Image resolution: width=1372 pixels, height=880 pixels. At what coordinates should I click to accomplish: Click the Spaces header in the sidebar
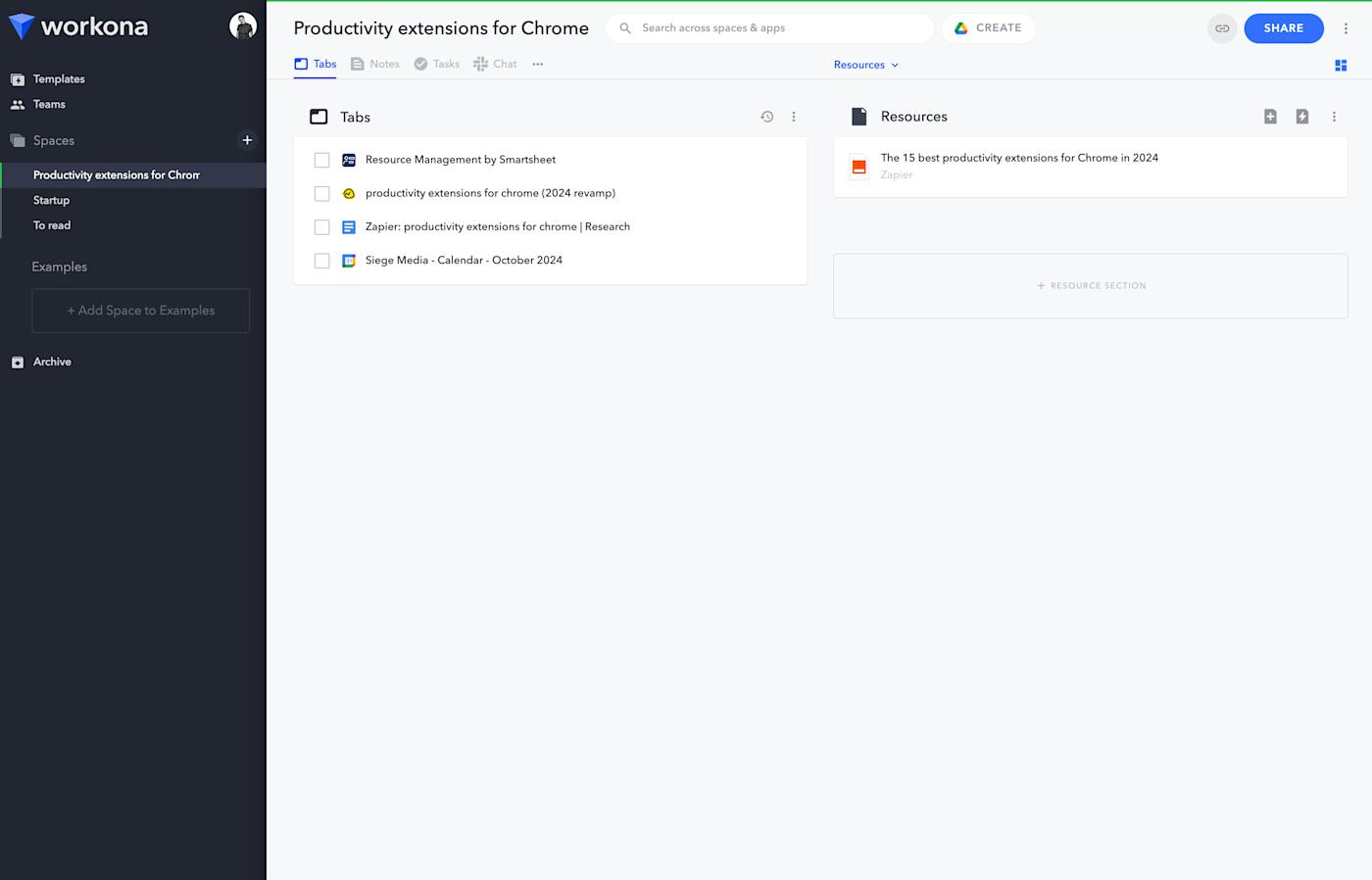point(54,140)
